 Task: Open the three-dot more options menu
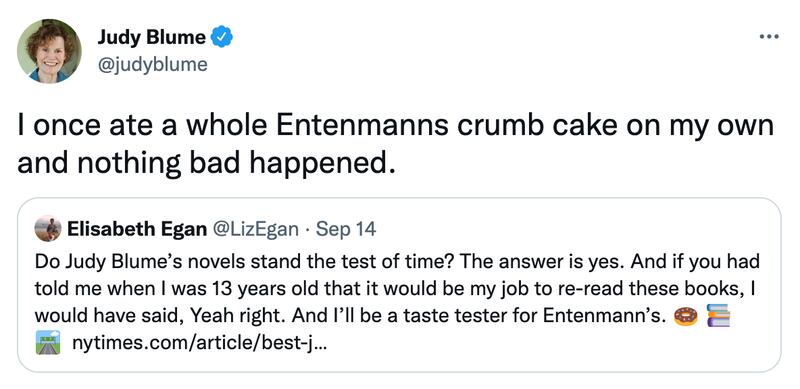click(769, 36)
